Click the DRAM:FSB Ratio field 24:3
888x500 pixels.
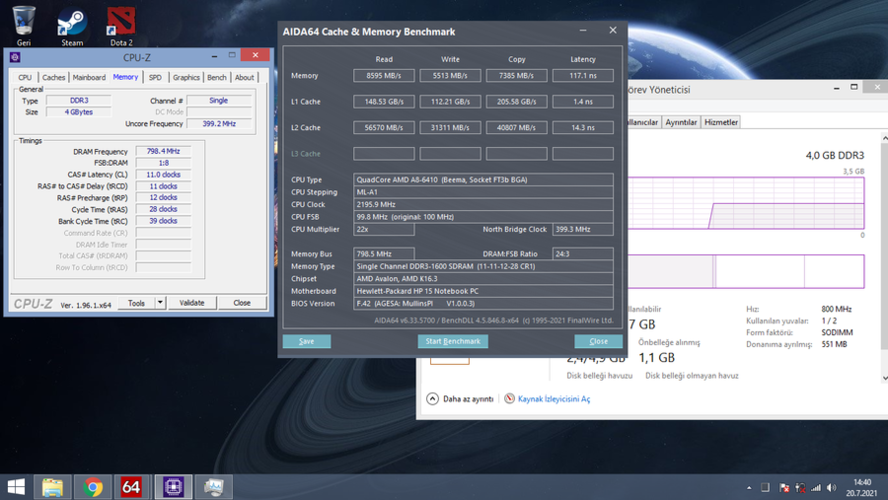[583, 254]
